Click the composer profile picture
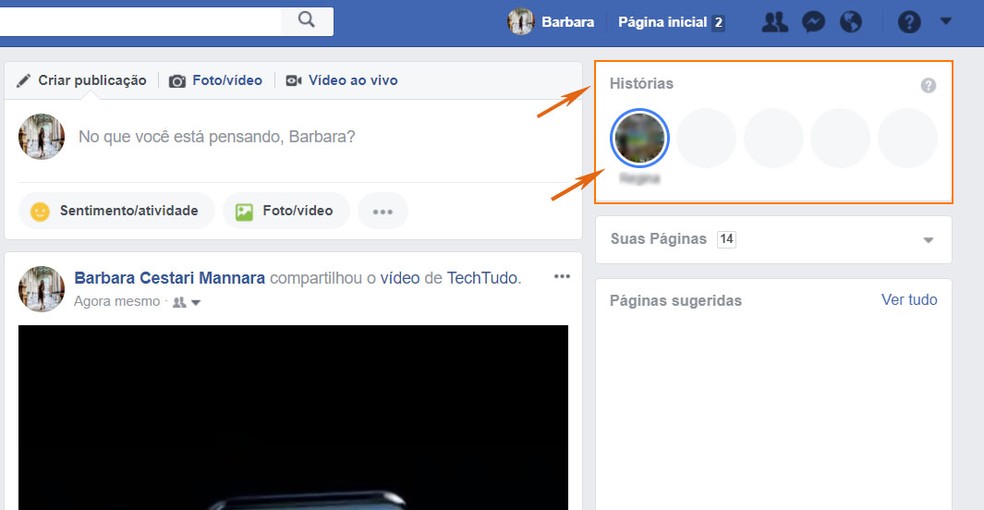984x510 pixels. (41, 137)
